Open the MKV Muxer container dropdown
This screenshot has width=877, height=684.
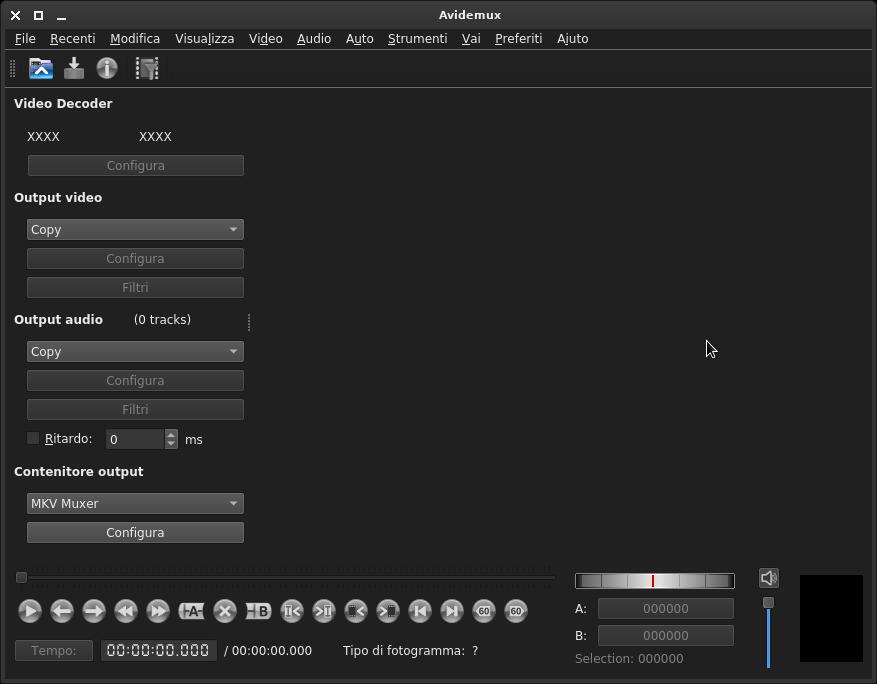(135, 503)
